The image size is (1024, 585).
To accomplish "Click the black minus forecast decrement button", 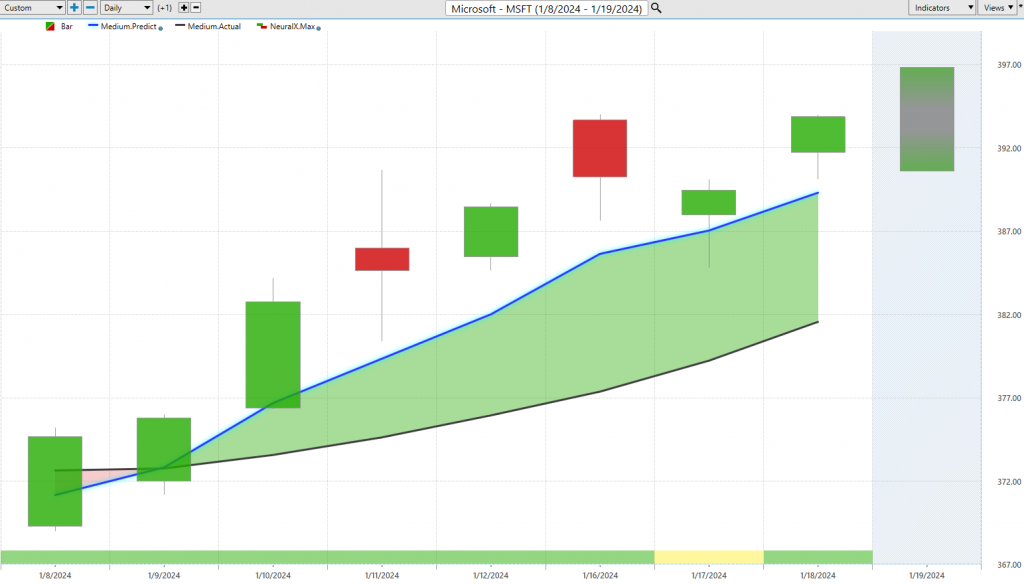I will (197, 7).
